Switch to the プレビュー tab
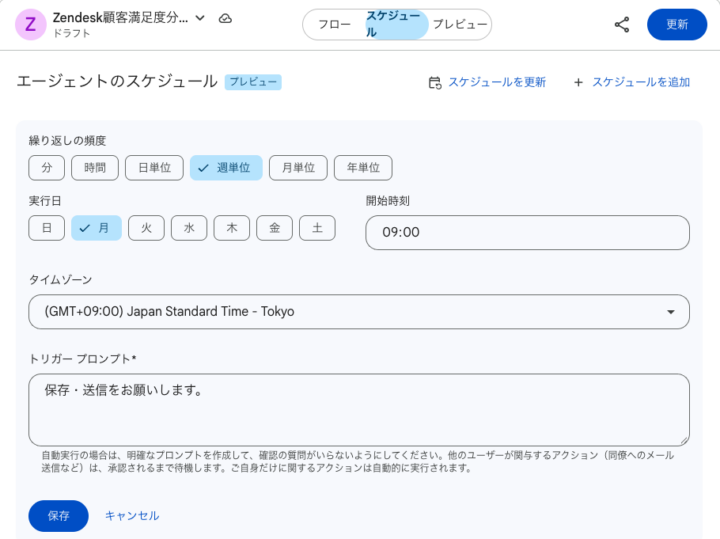The image size is (720, 539). [460, 24]
